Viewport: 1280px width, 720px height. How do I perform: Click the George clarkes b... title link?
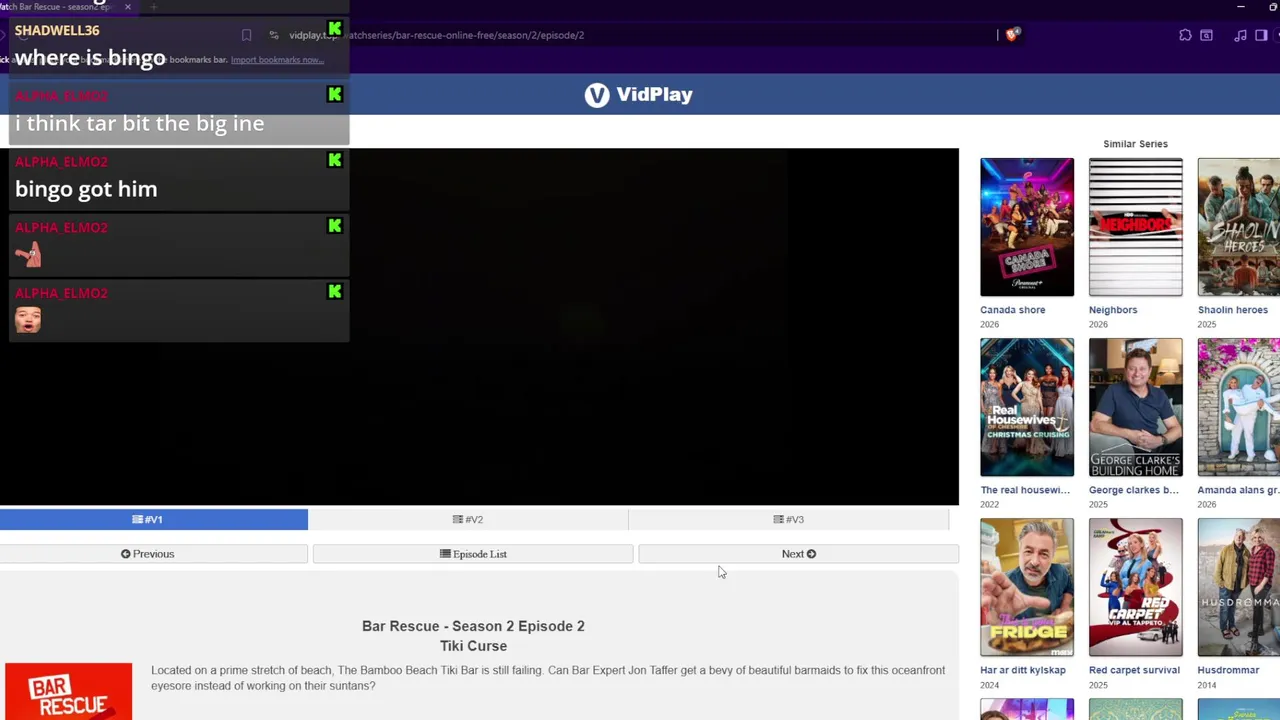click(1134, 490)
